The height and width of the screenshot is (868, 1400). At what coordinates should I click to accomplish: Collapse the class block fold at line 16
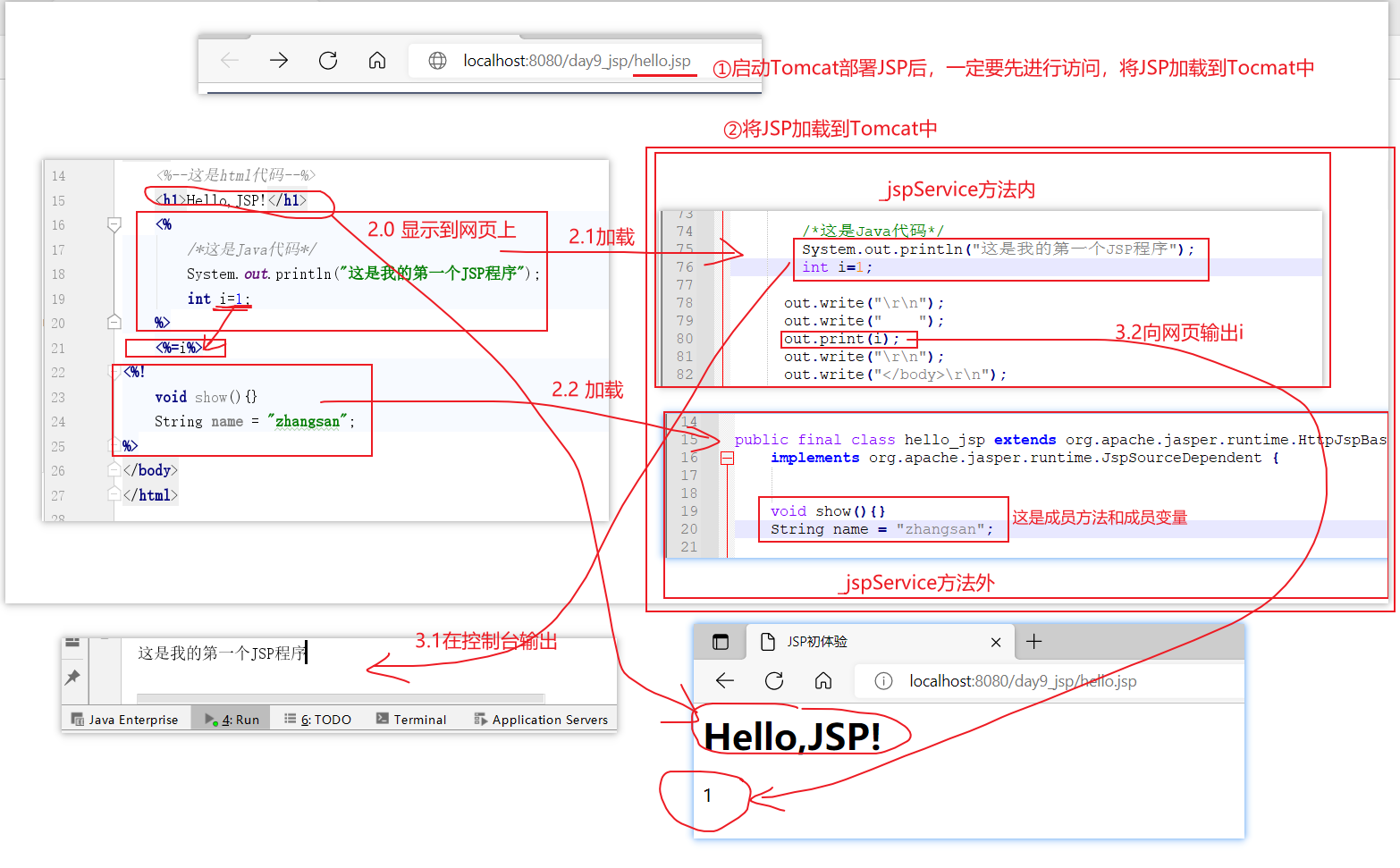(x=728, y=458)
